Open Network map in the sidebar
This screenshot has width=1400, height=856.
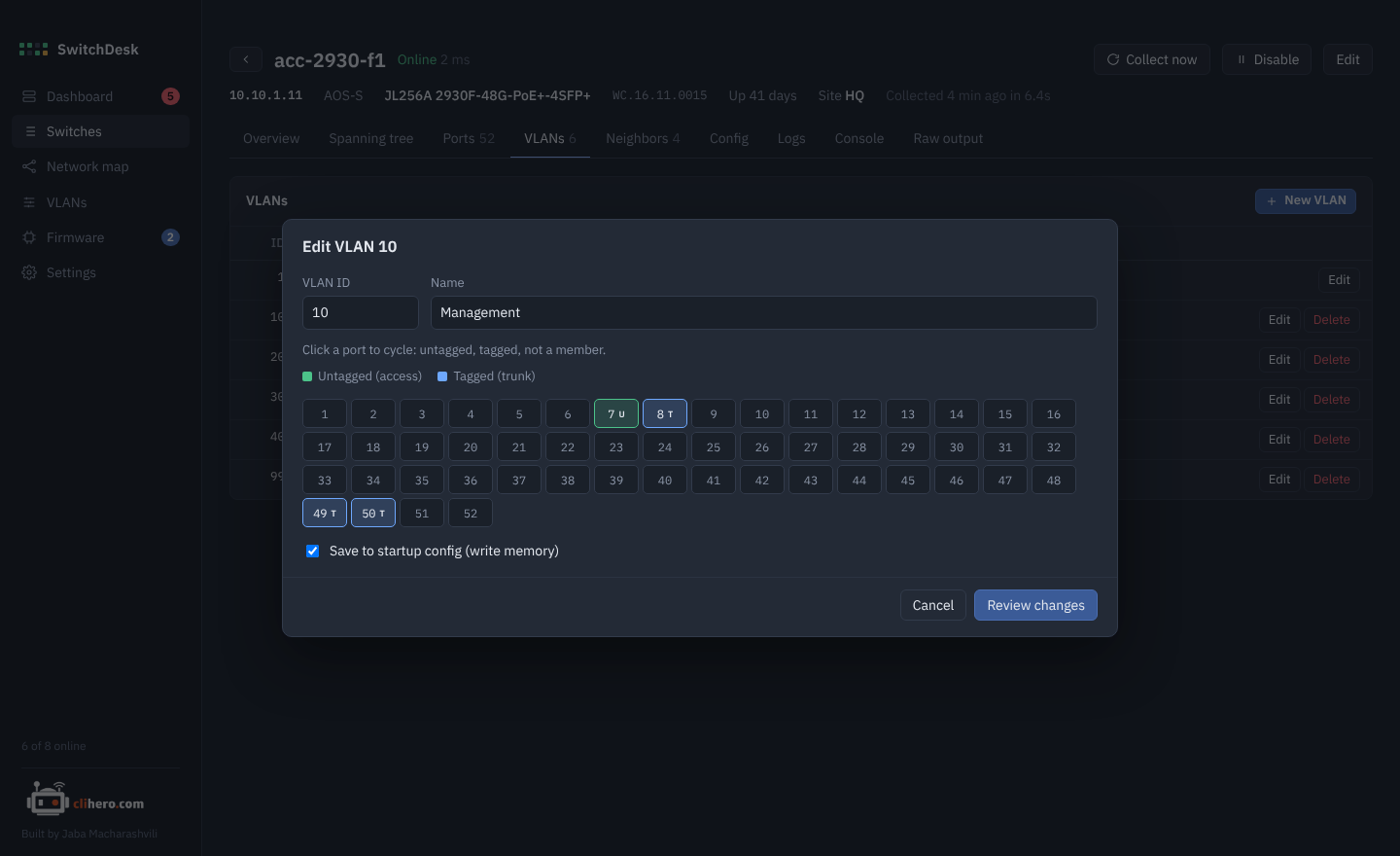coord(101,166)
